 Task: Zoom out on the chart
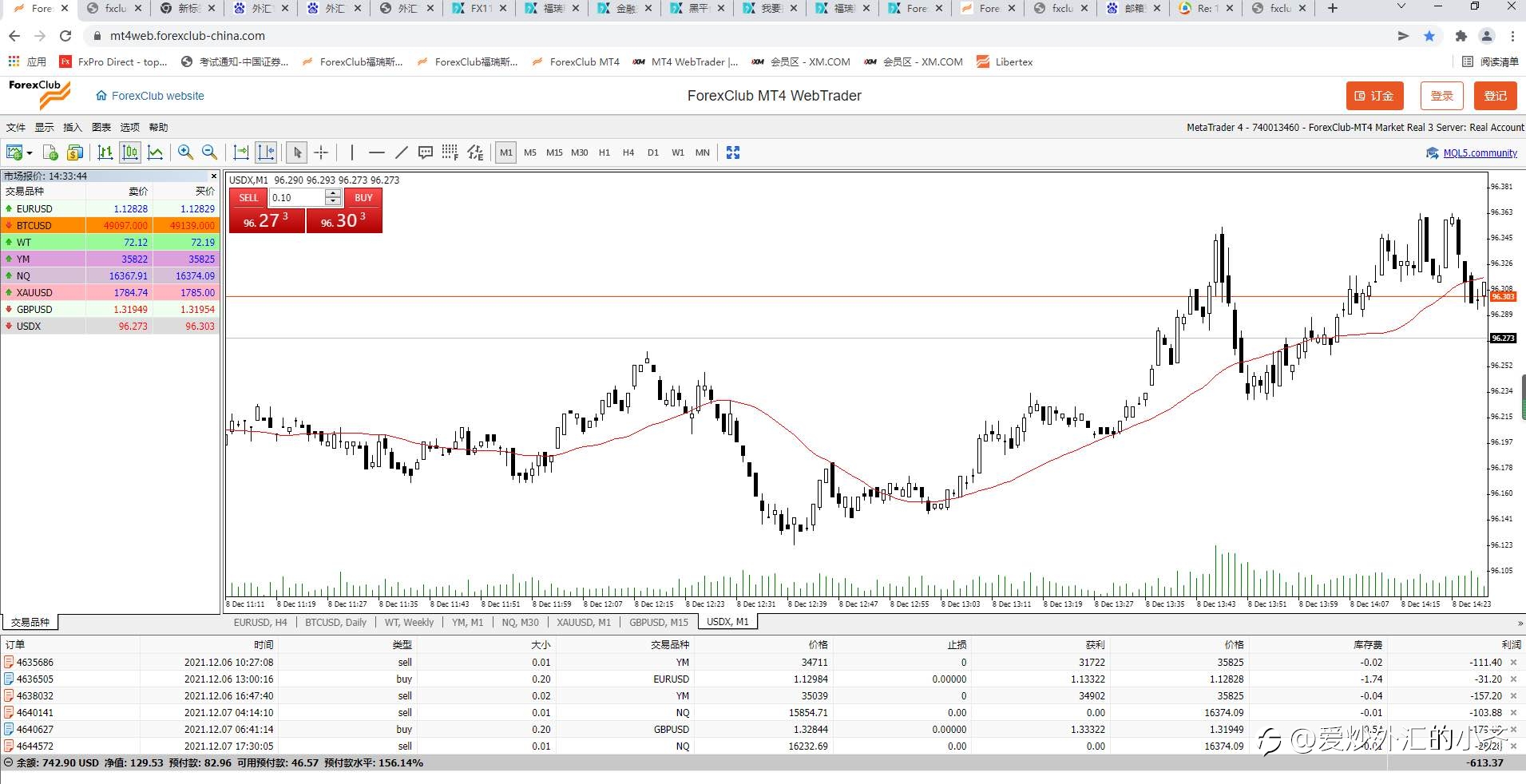pos(209,152)
